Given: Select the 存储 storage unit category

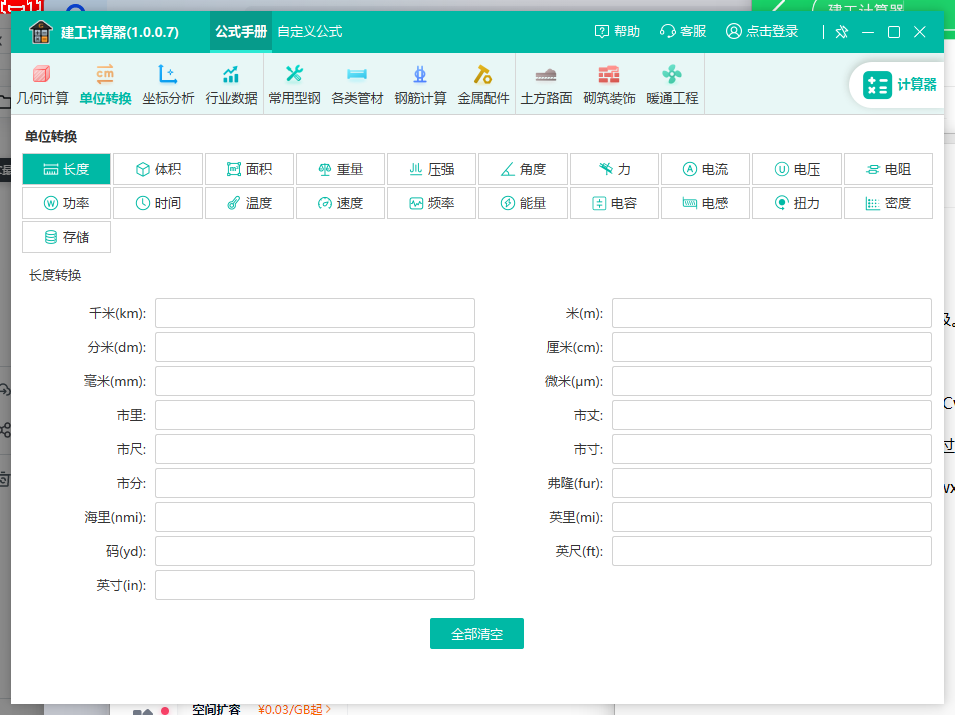Looking at the screenshot, I should tap(66, 237).
